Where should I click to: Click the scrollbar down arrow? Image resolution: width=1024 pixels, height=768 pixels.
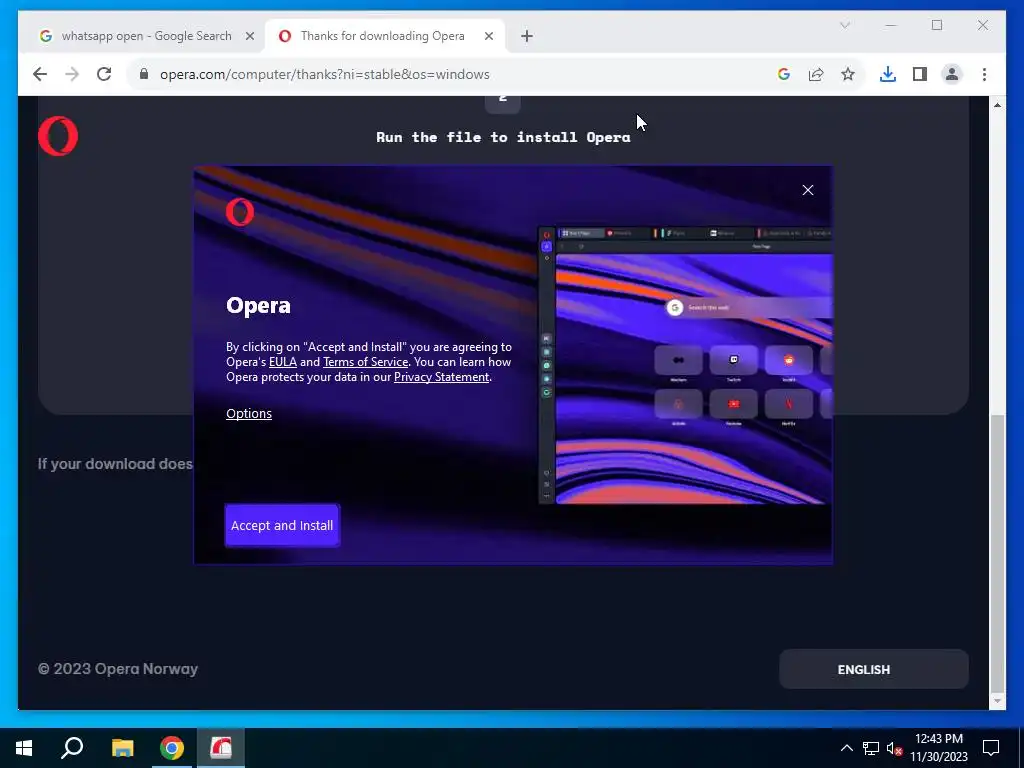(997, 701)
